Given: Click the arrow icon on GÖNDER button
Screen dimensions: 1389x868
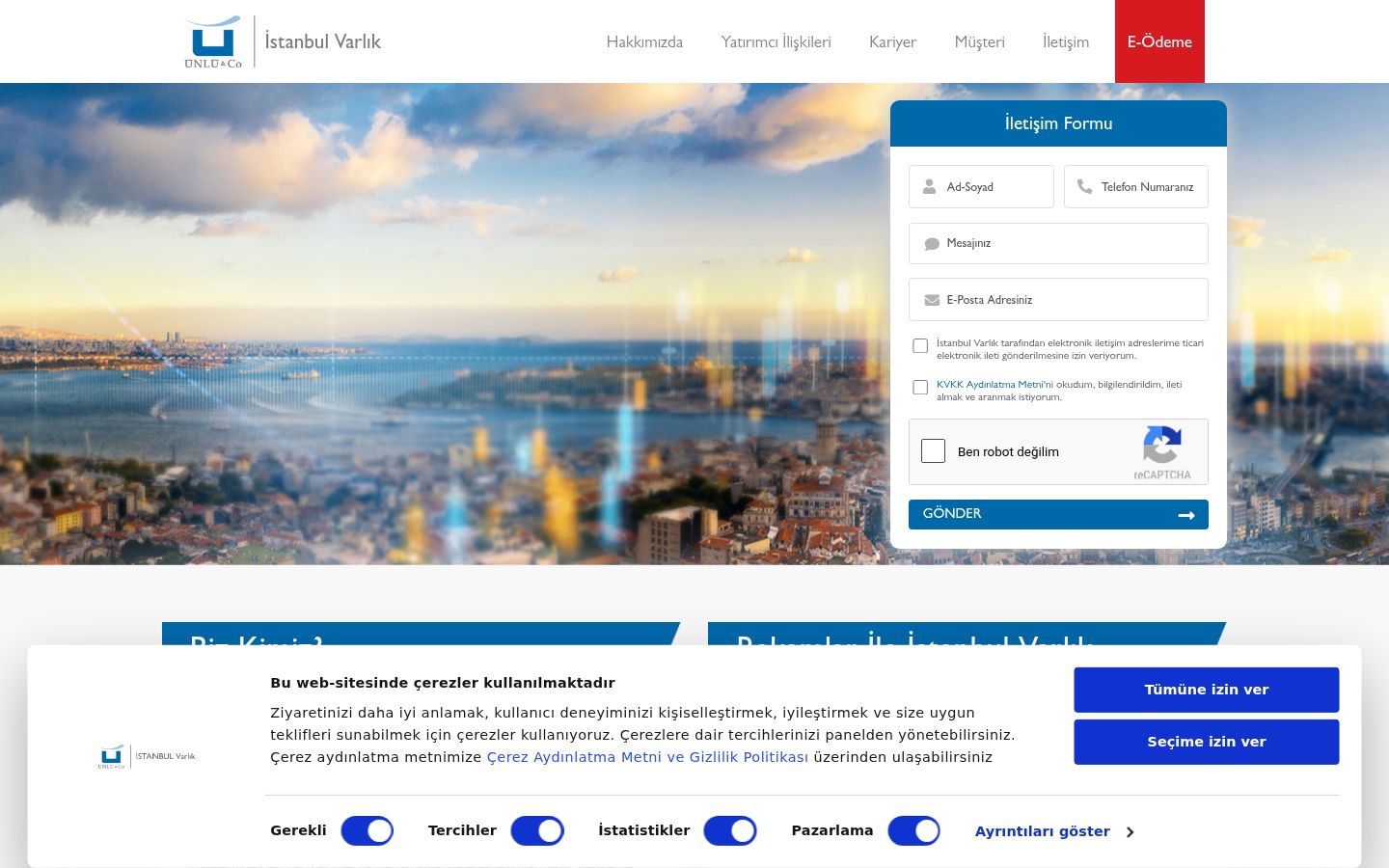Looking at the screenshot, I should click(1186, 515).
